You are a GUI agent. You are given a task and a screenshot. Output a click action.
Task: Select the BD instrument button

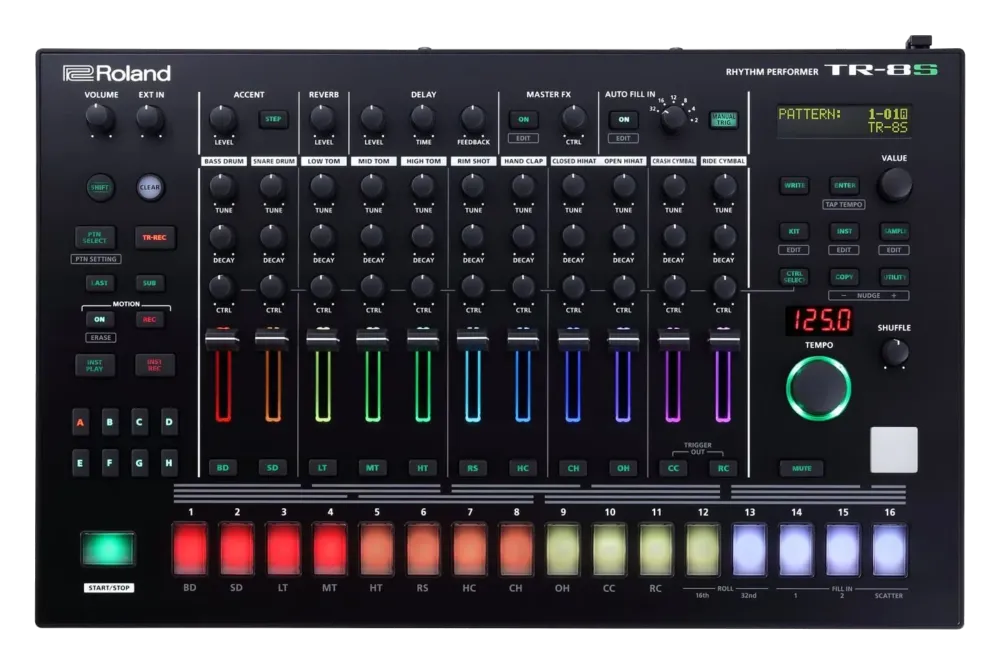[x=223, y=468]
